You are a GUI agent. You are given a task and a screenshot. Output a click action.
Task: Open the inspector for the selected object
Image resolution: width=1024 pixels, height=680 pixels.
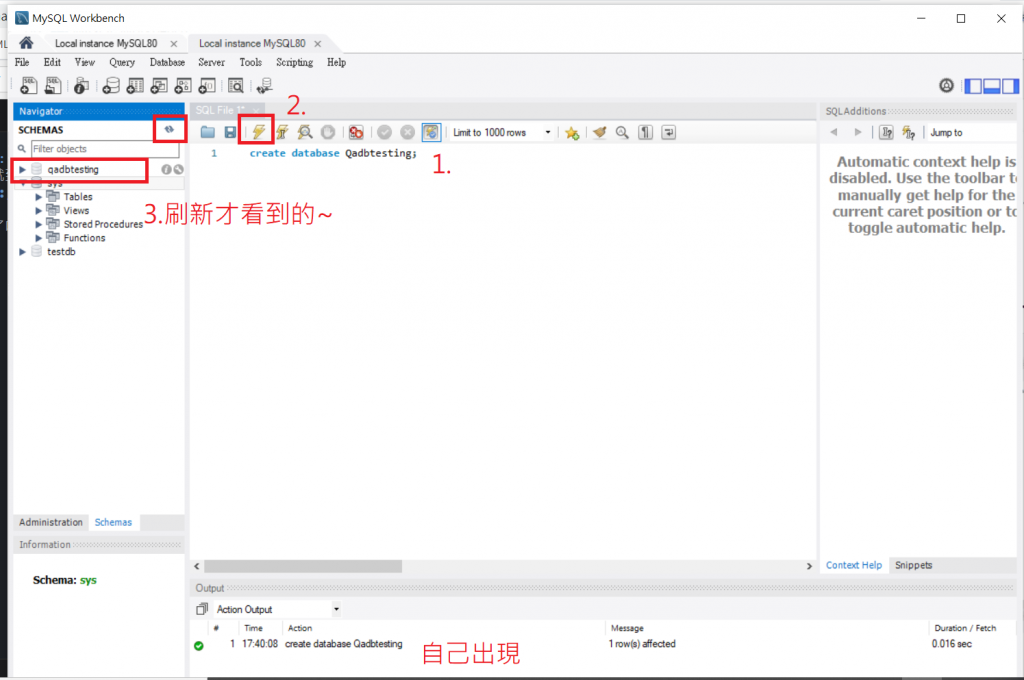click(82, 86)
